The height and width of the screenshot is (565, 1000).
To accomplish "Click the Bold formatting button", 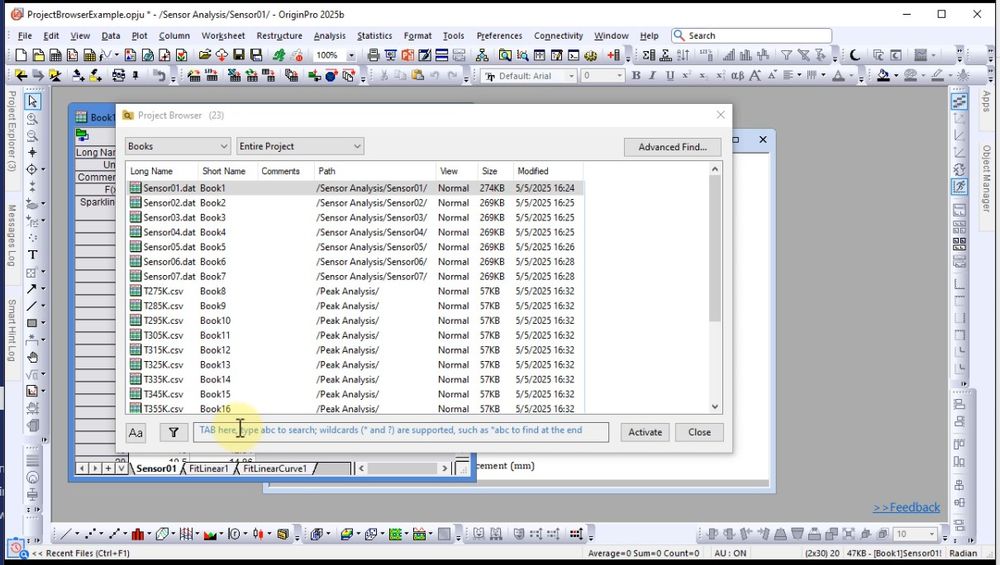I will [636, 76].
